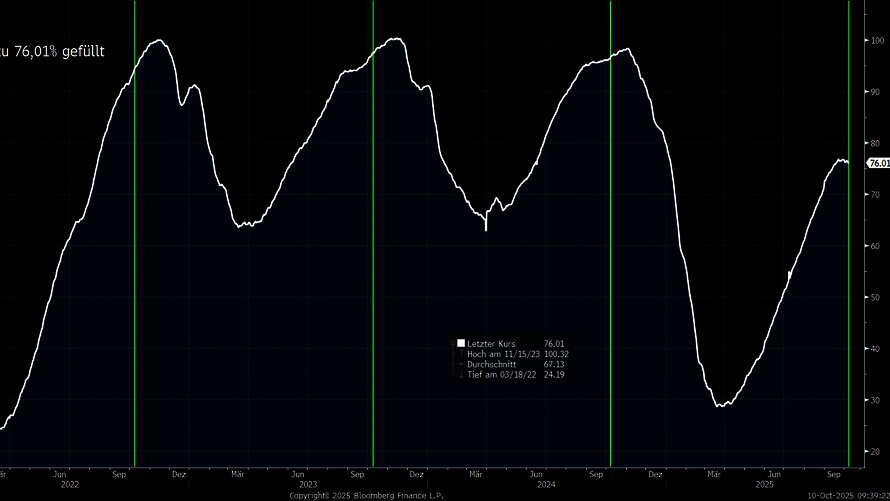Image resolution: width=890 pixels, height=501 pixels.
Task: Click the 20 value on the Y-axis
Action: coord(877,452)
